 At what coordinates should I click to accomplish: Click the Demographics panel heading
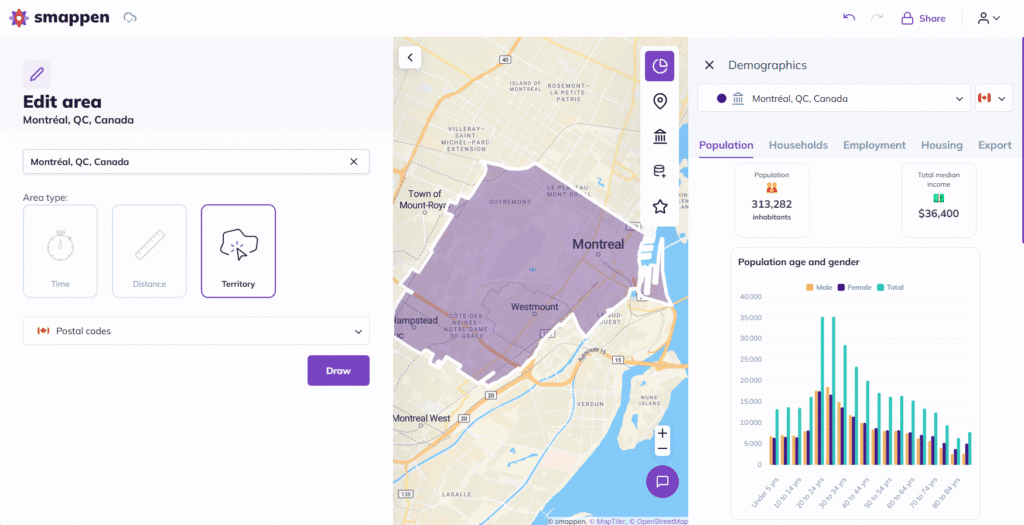(767, 65)
